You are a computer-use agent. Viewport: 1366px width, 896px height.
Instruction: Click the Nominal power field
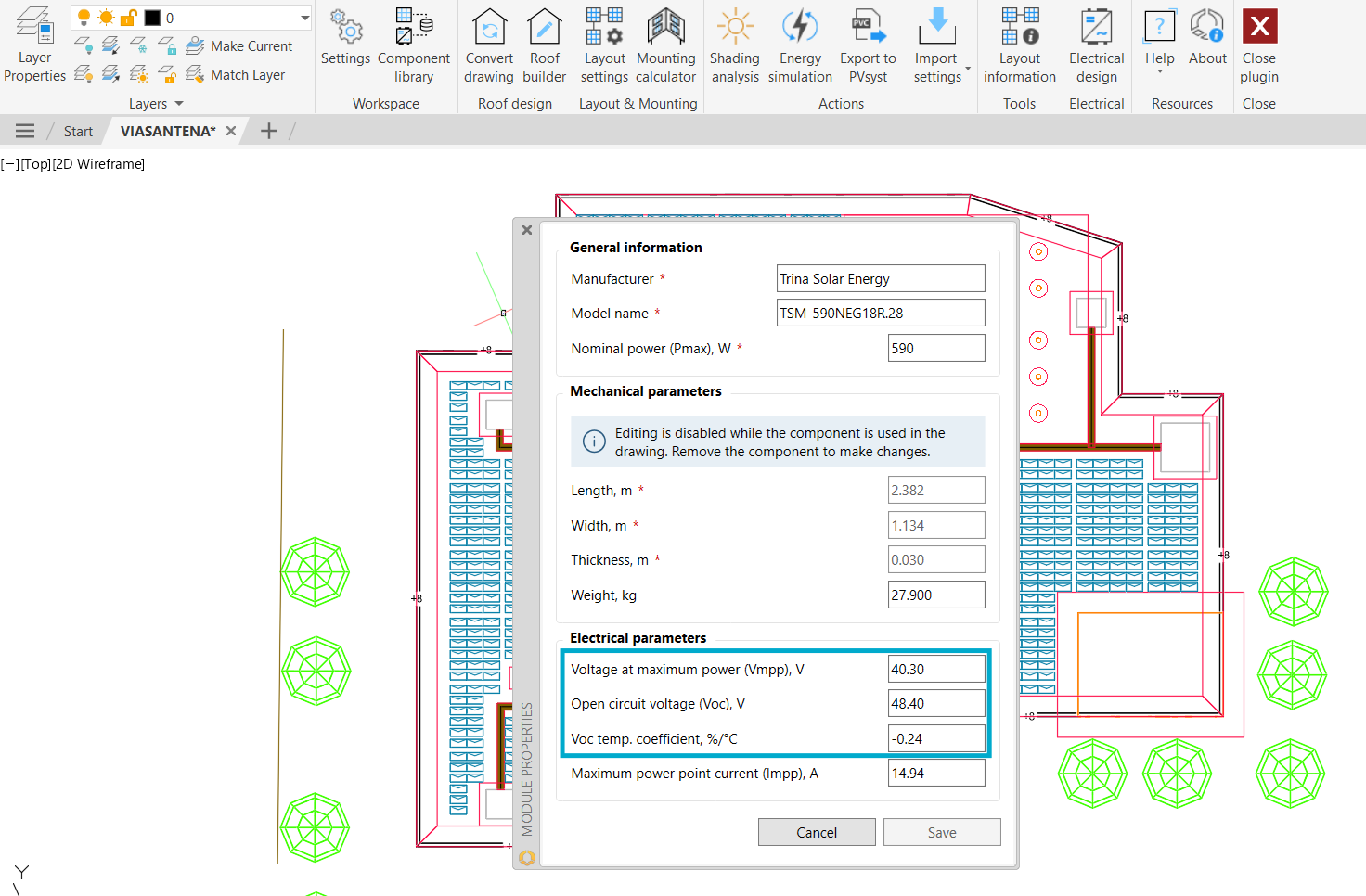tap(936, 348)
